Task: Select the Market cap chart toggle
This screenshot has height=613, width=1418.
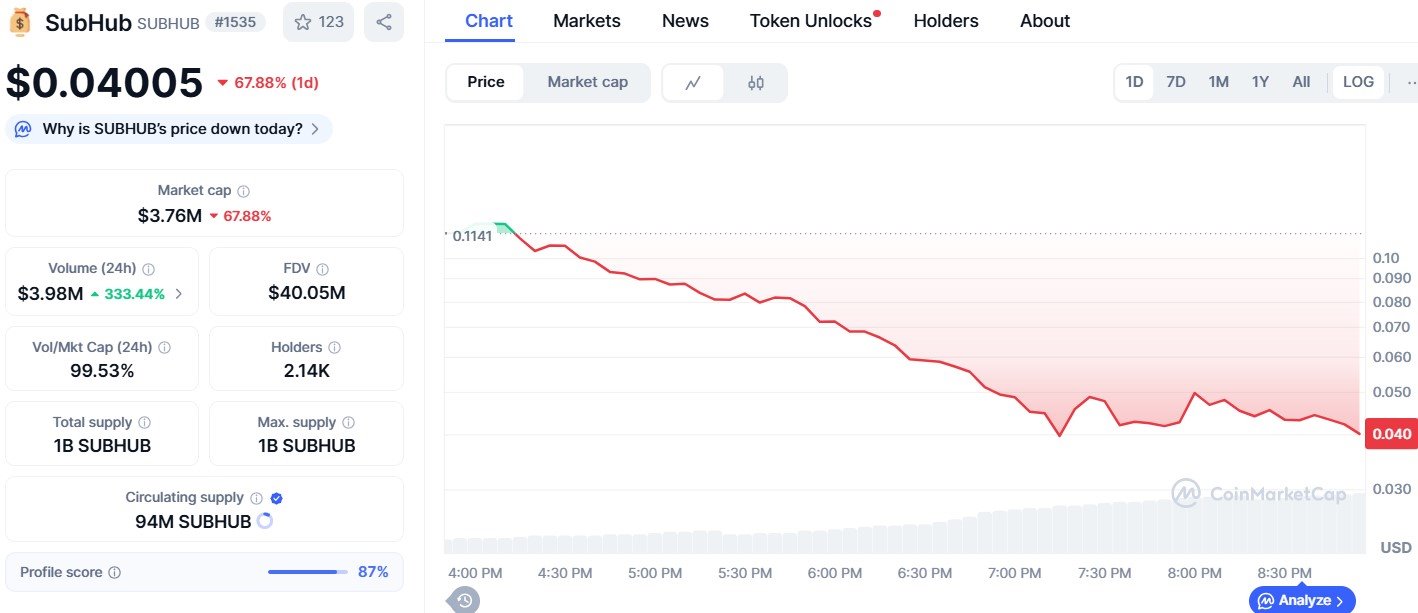Action: [587, 82]
